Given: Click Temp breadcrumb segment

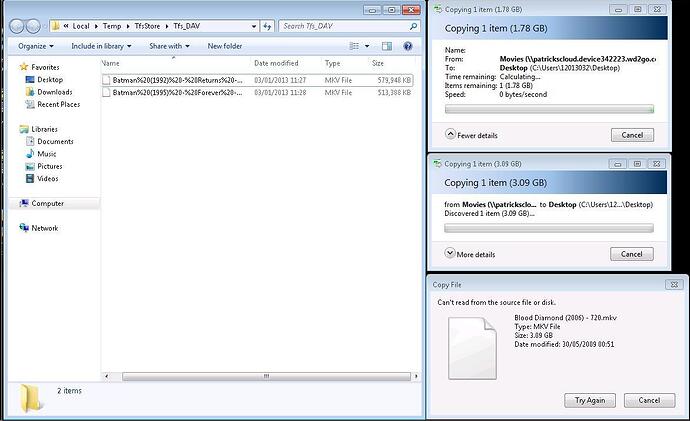Looking at the screenshot, I should click(112, 26).
